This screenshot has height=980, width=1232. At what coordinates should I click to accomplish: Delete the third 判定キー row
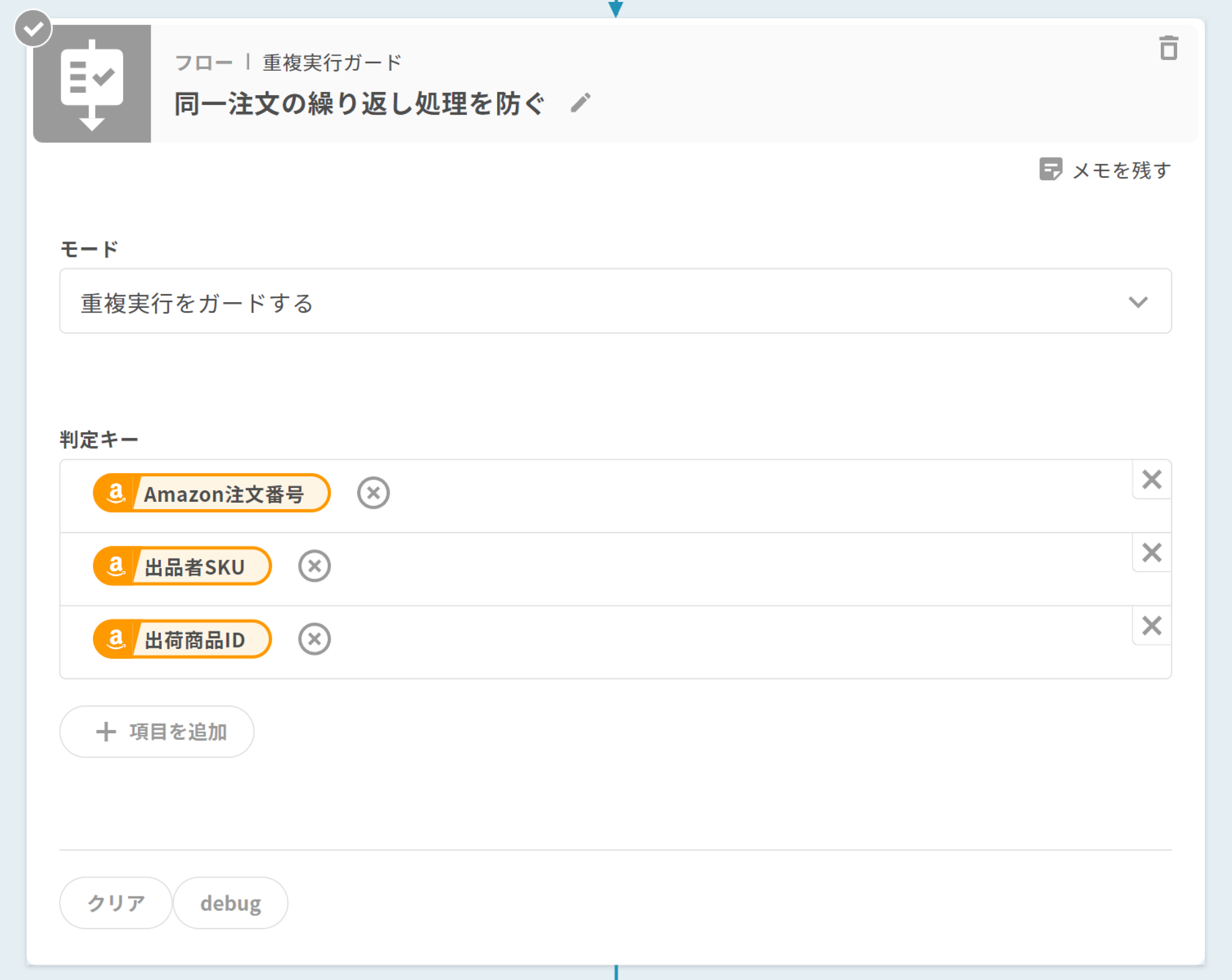click(1152, 626)
